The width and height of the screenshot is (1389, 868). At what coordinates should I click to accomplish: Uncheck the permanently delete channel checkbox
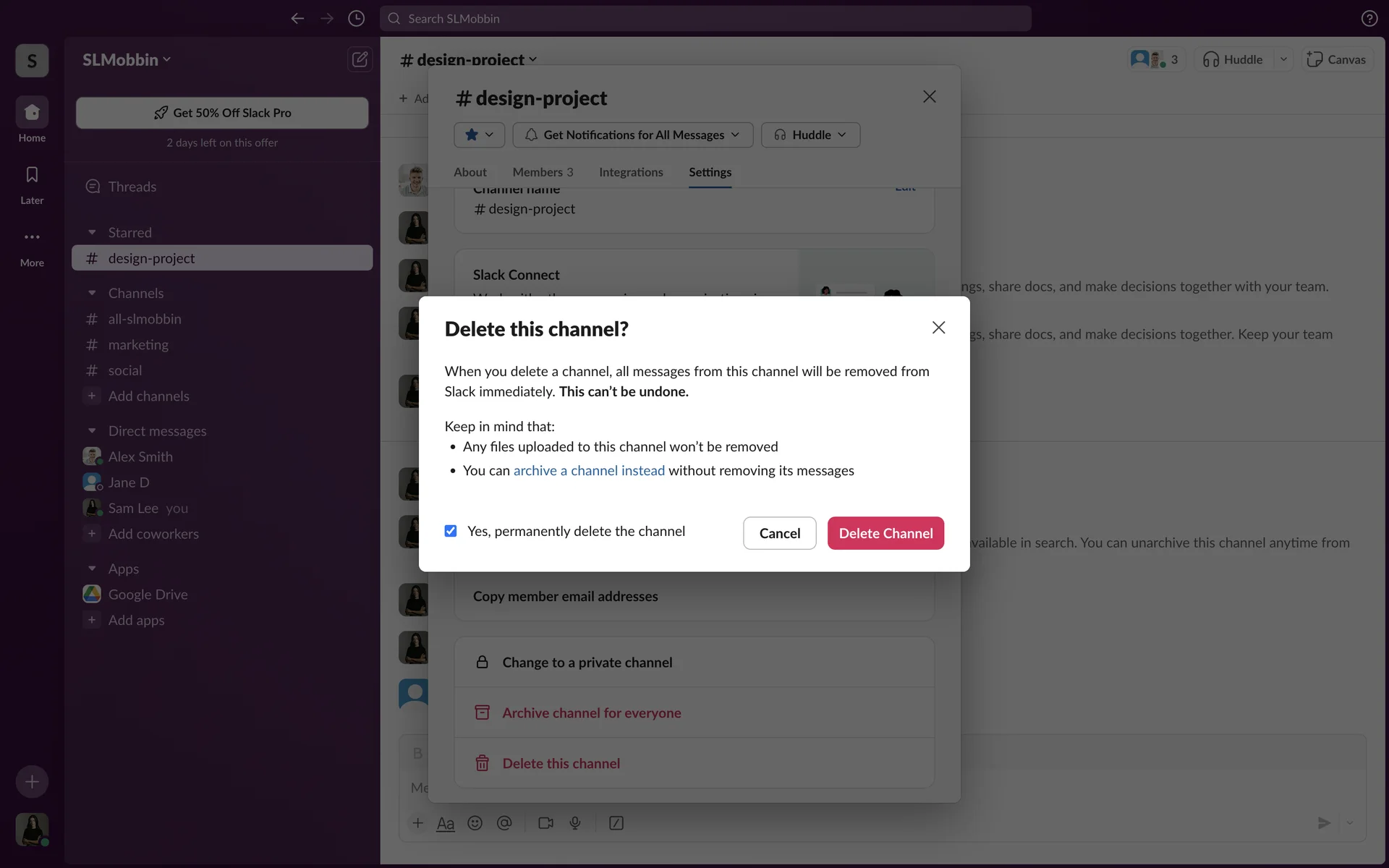tap(451, 531)
